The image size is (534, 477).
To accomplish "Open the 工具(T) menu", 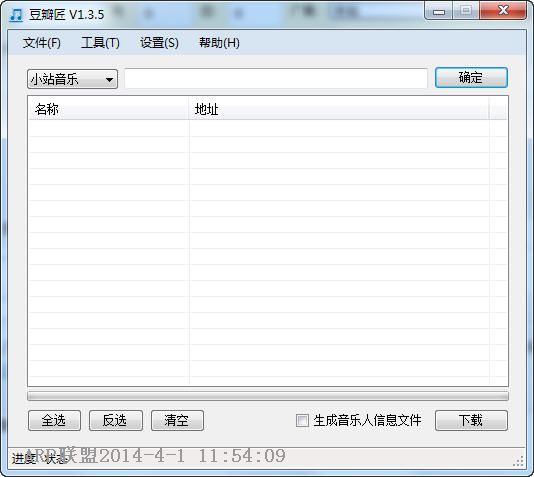I will coord(100,43).
